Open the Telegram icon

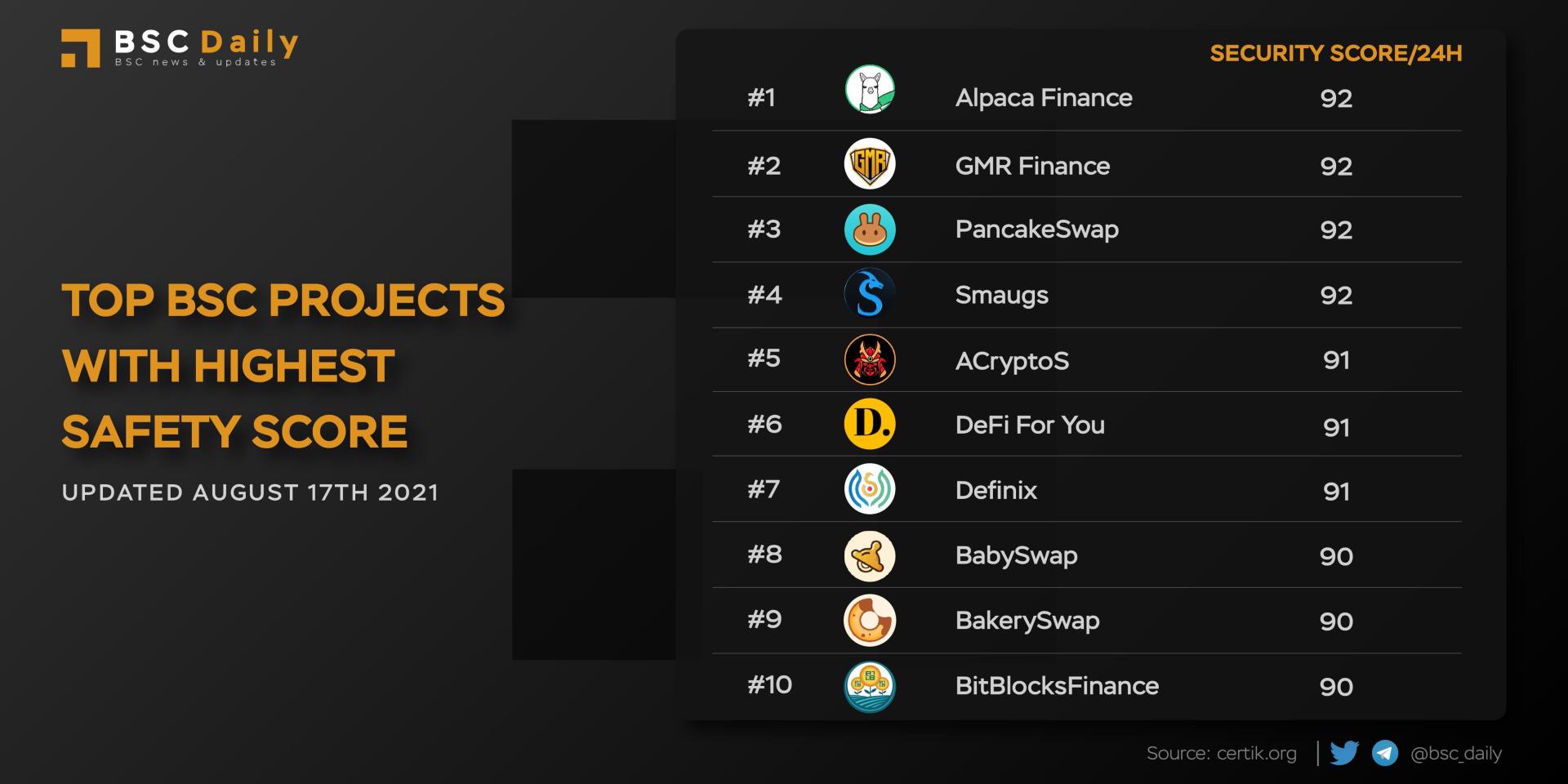tap(1385, 753)
